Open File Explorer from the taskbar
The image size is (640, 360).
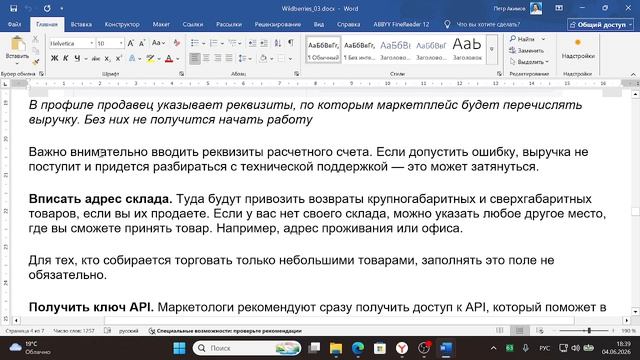336,348
